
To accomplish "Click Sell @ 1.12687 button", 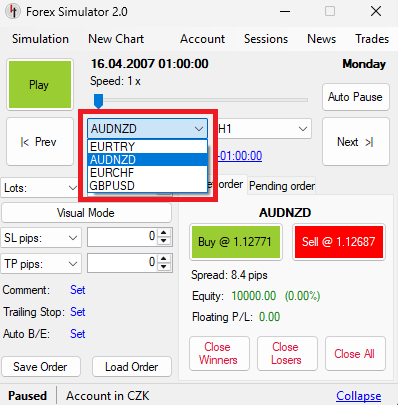I will click(339, 242).
